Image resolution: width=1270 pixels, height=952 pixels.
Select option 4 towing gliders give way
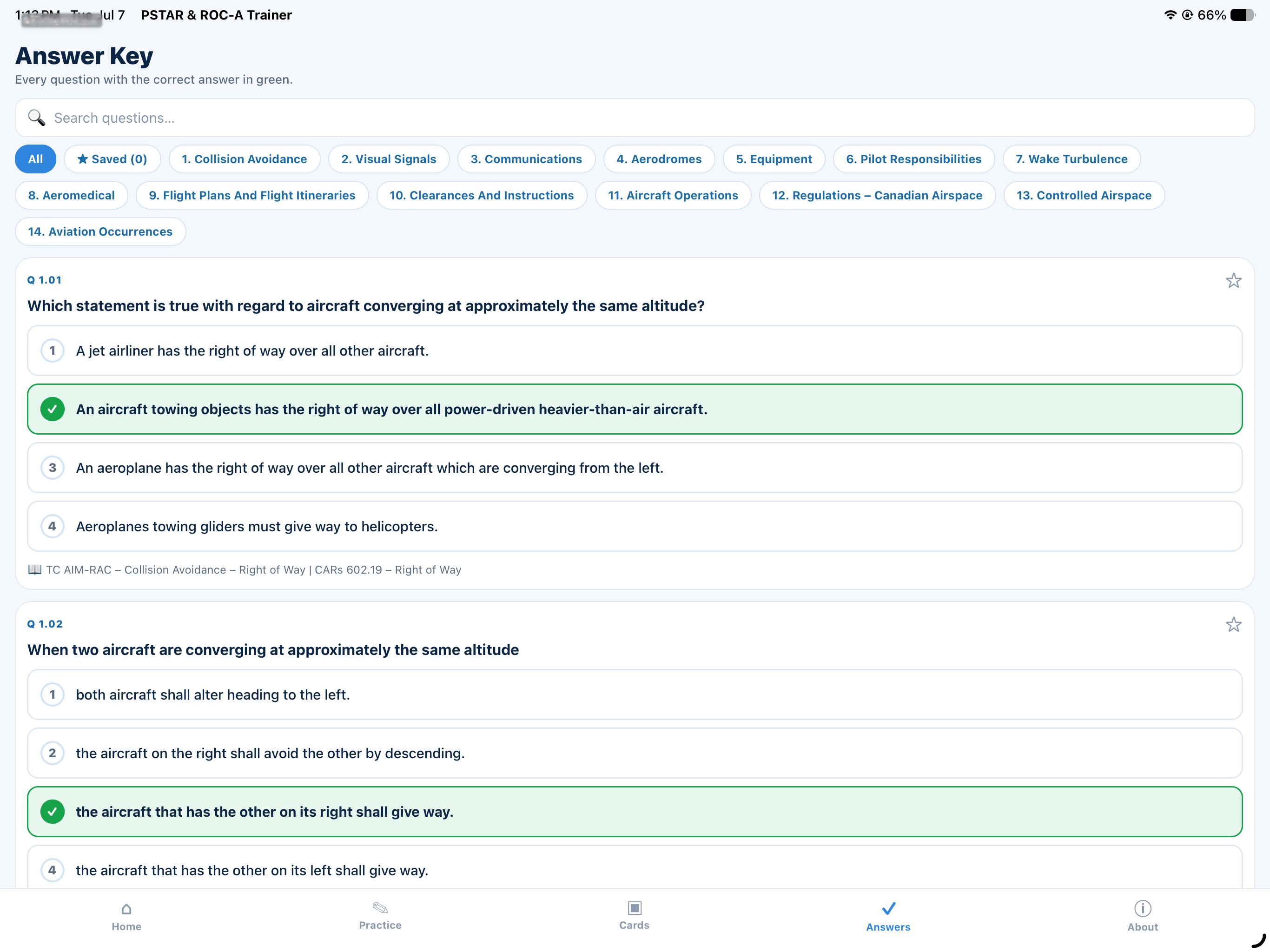tap(635, 527)
